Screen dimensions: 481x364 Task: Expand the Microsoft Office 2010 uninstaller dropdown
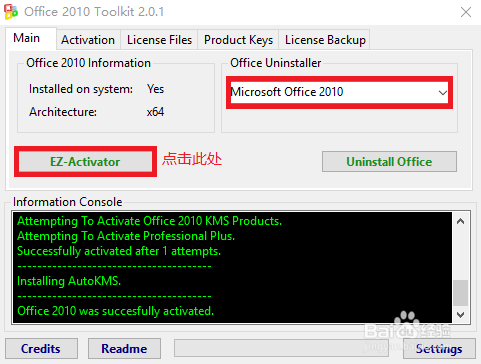point(339,92)
